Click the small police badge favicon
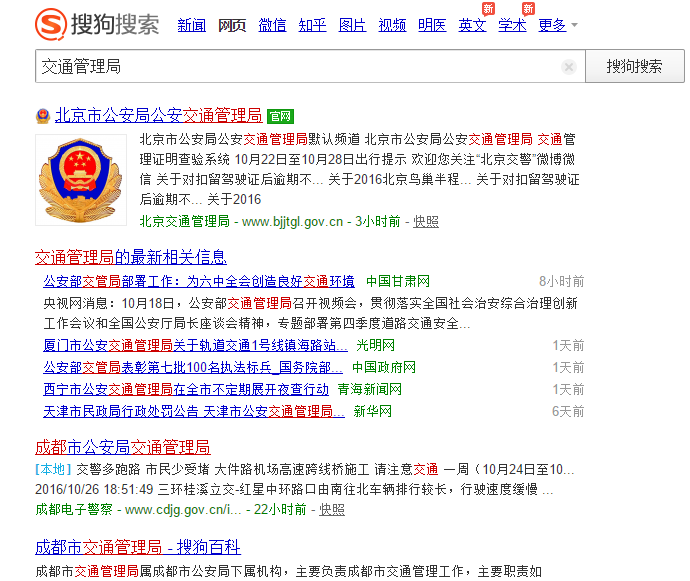Screen dimensions: 690x581 point(43,116)
